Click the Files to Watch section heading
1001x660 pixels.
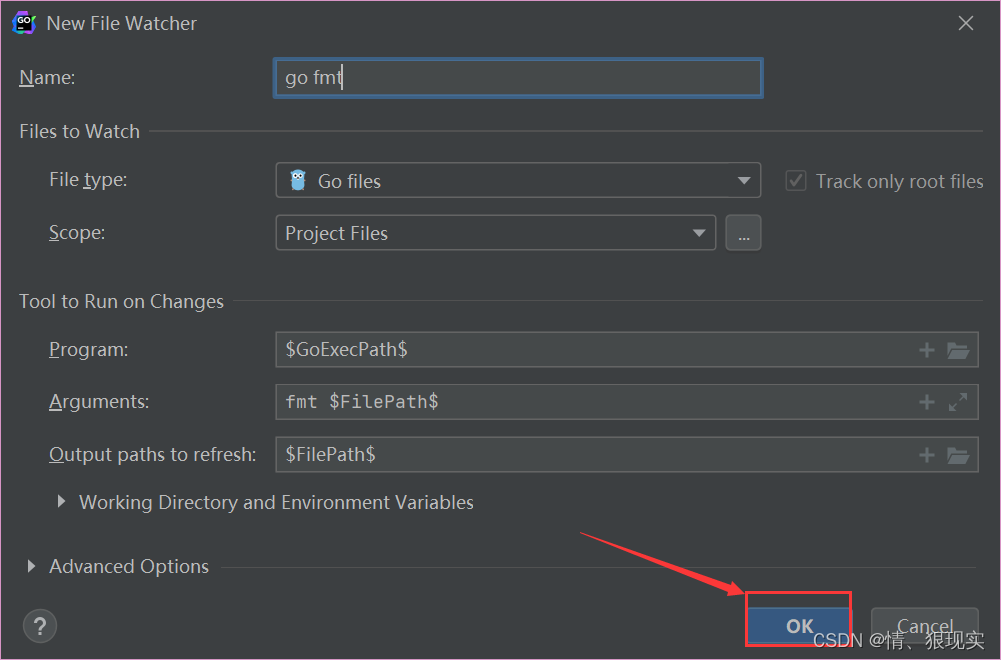80,131
